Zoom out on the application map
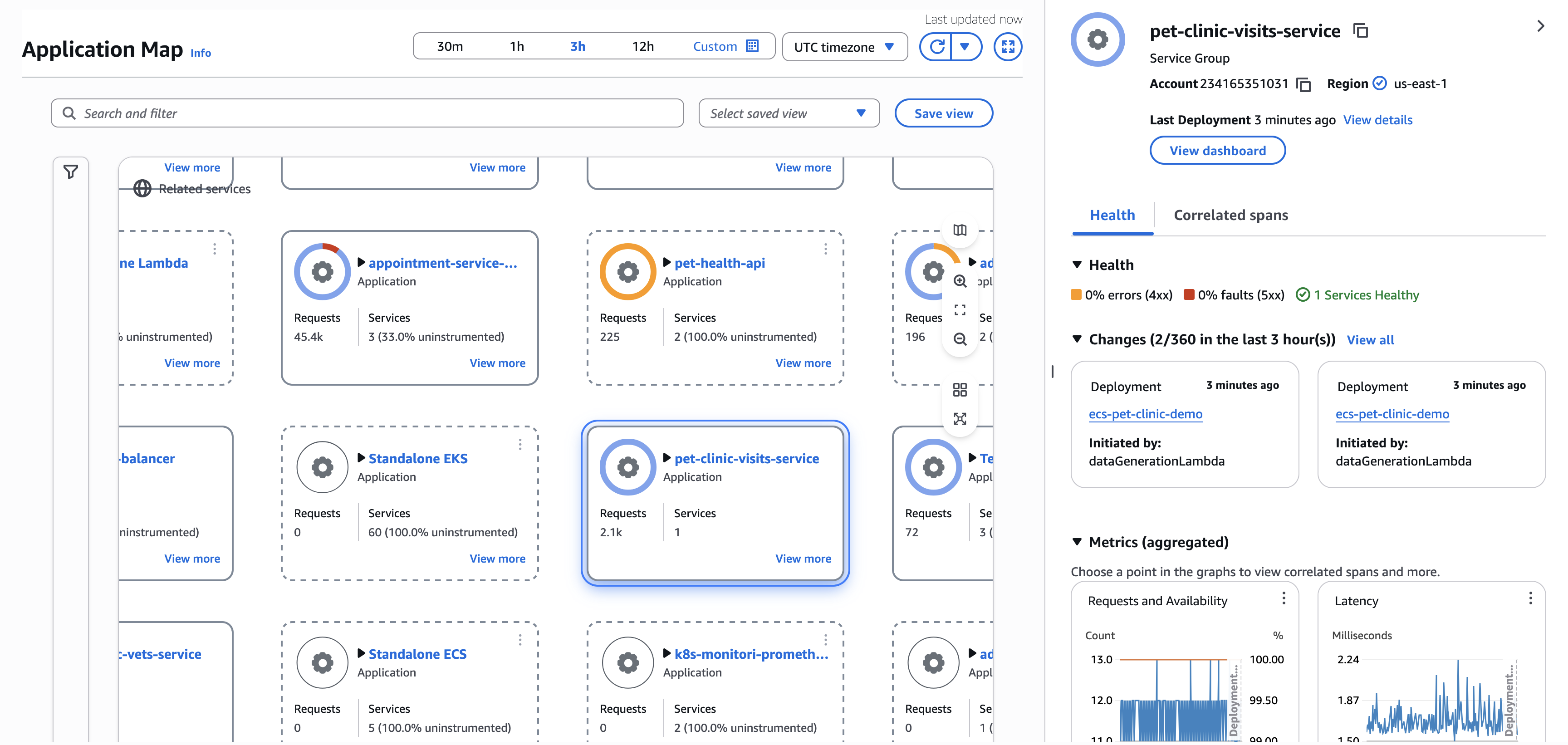The height and width of the screenshot is (745, 1568). click(960, 340)
